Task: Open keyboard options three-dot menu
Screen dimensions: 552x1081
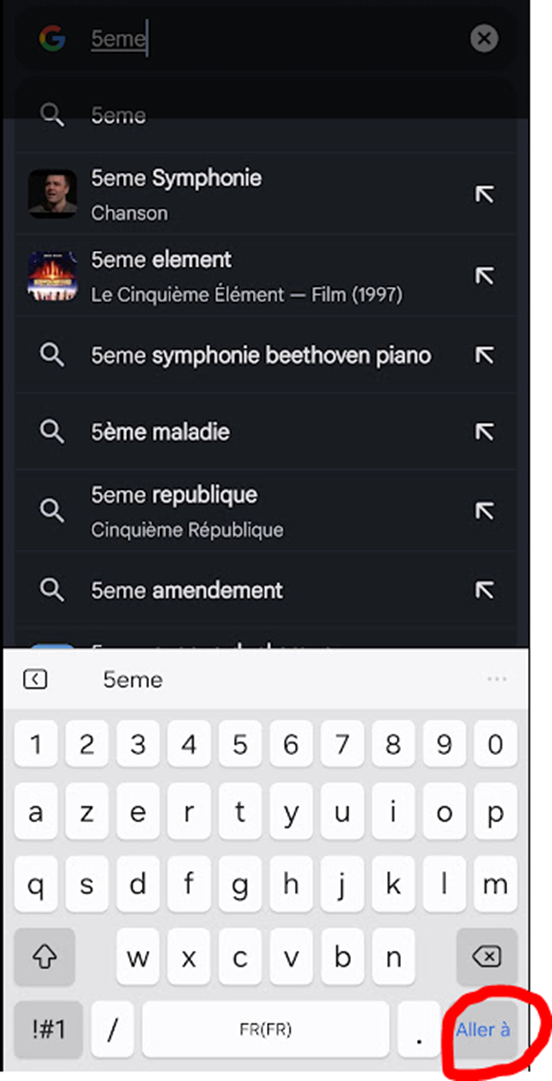Action: click(497, 680)
